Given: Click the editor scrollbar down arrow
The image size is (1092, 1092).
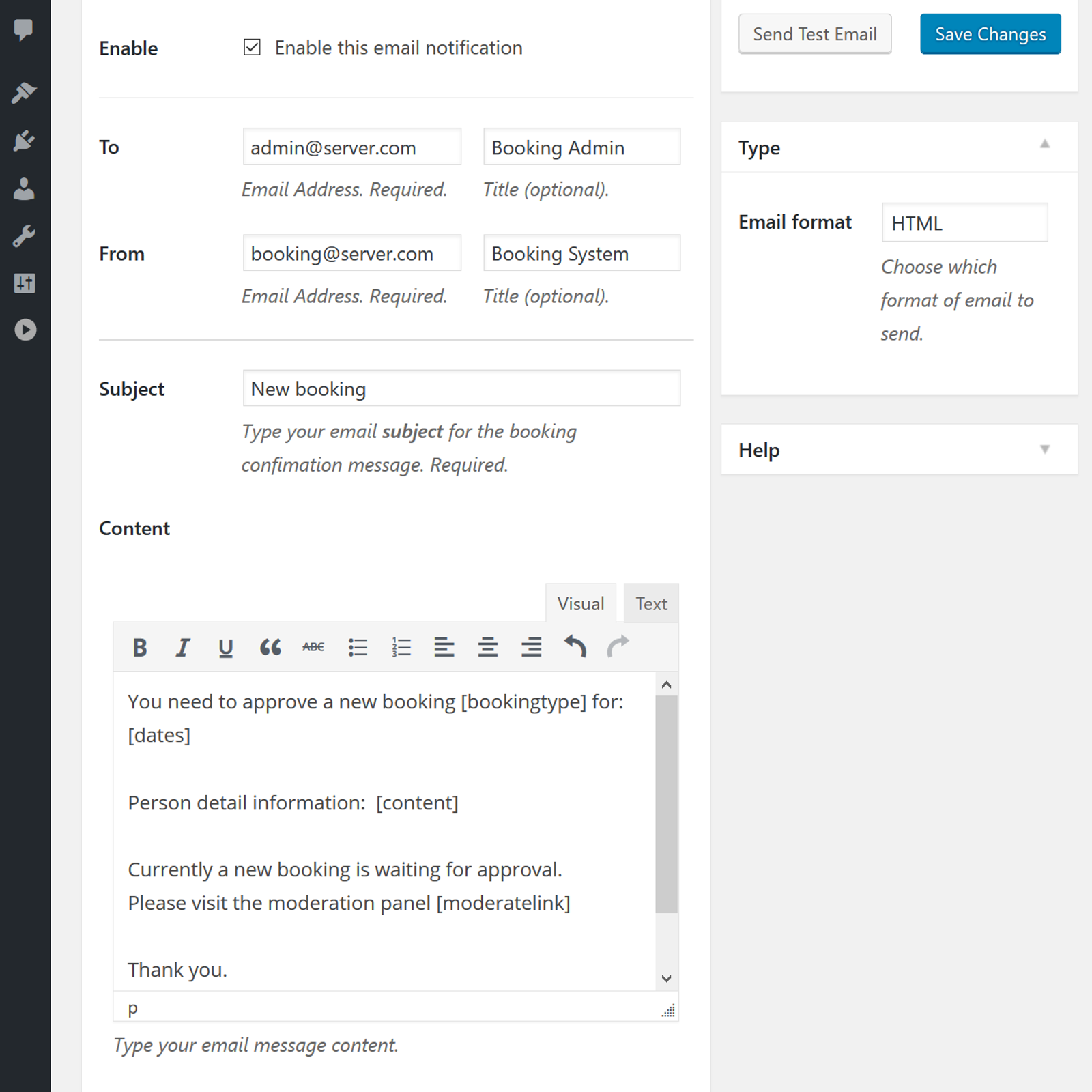Looking at the screenshot, I should (667, 978).
